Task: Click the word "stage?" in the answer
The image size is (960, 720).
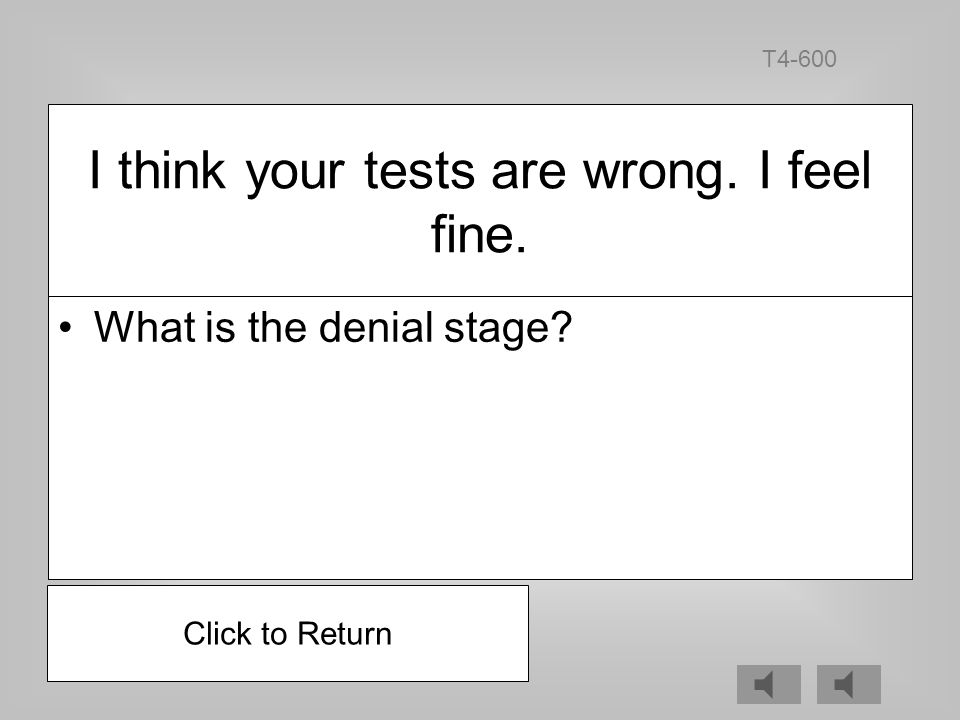Action: tap(508, 329)
